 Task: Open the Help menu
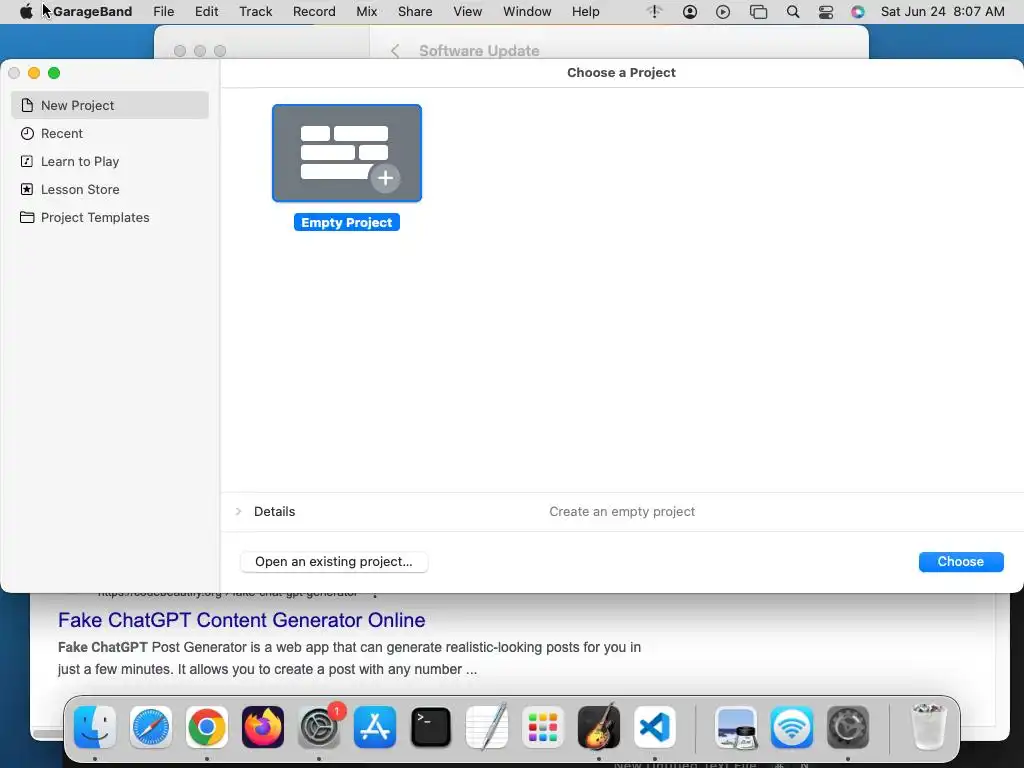[x=585, y=12]
